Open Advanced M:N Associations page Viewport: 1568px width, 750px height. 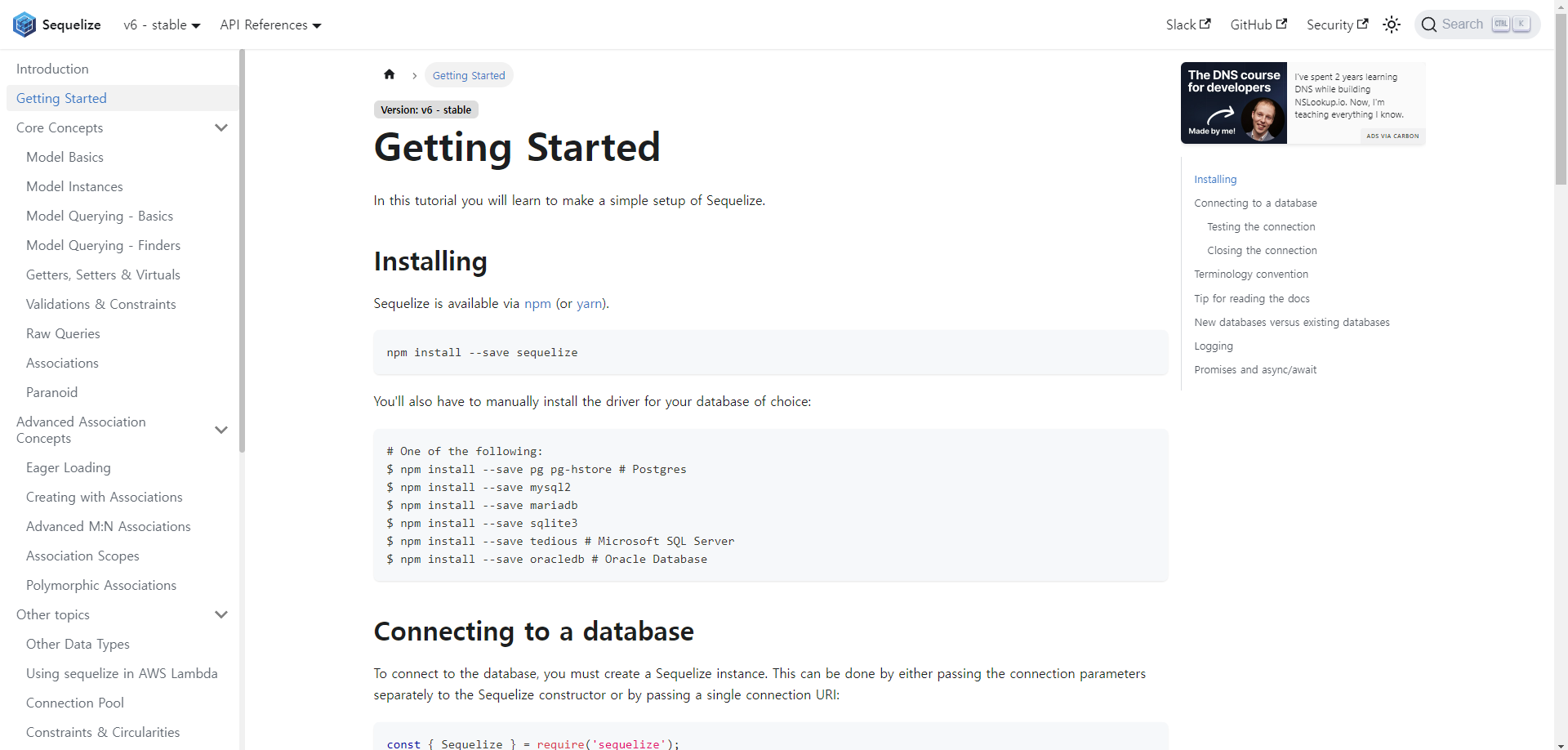(x=108, y=526)
